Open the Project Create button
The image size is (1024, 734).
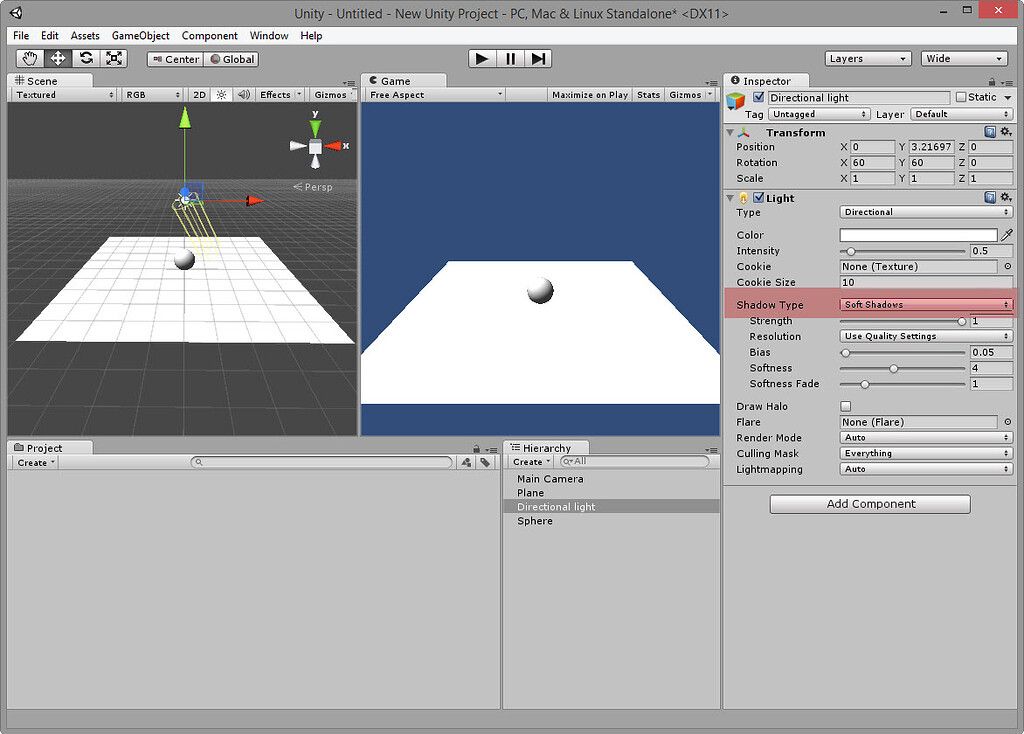click(x=36, y=463)
